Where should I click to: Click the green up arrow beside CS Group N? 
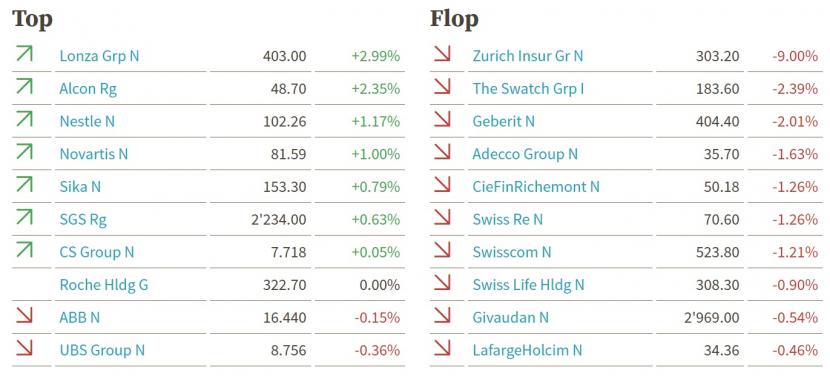coord(24,250)
